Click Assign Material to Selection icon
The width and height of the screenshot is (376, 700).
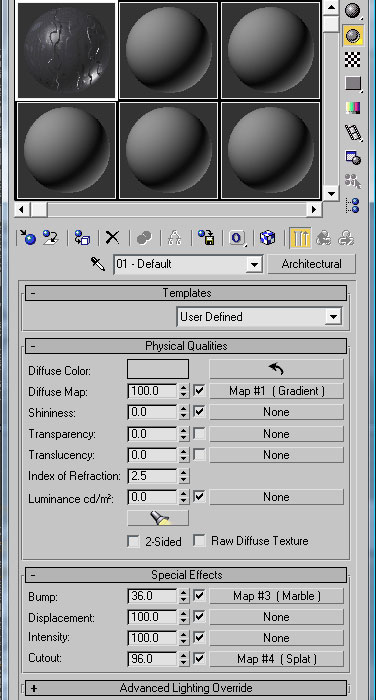(82, 238)
